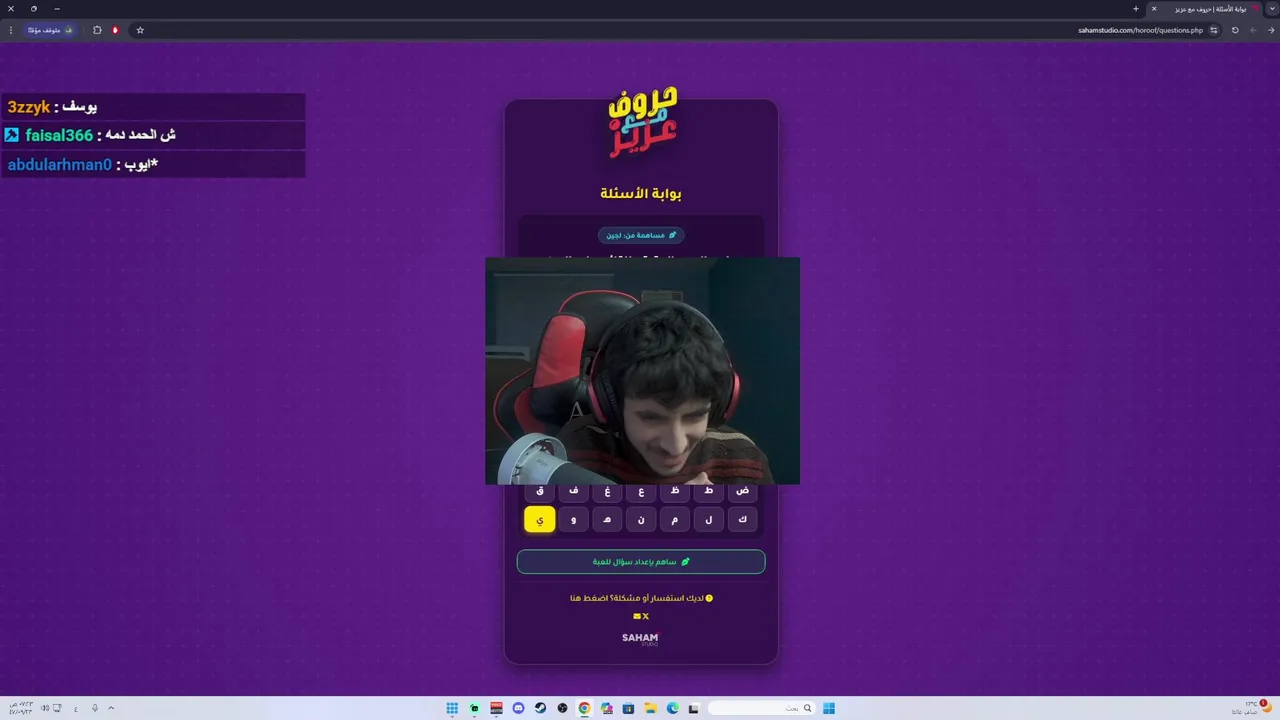Select the letter م key

pos(675,519)
